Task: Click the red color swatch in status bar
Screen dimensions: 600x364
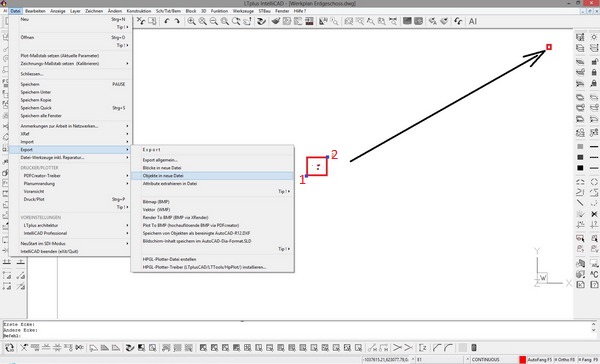Action: [x=523, y=360]
